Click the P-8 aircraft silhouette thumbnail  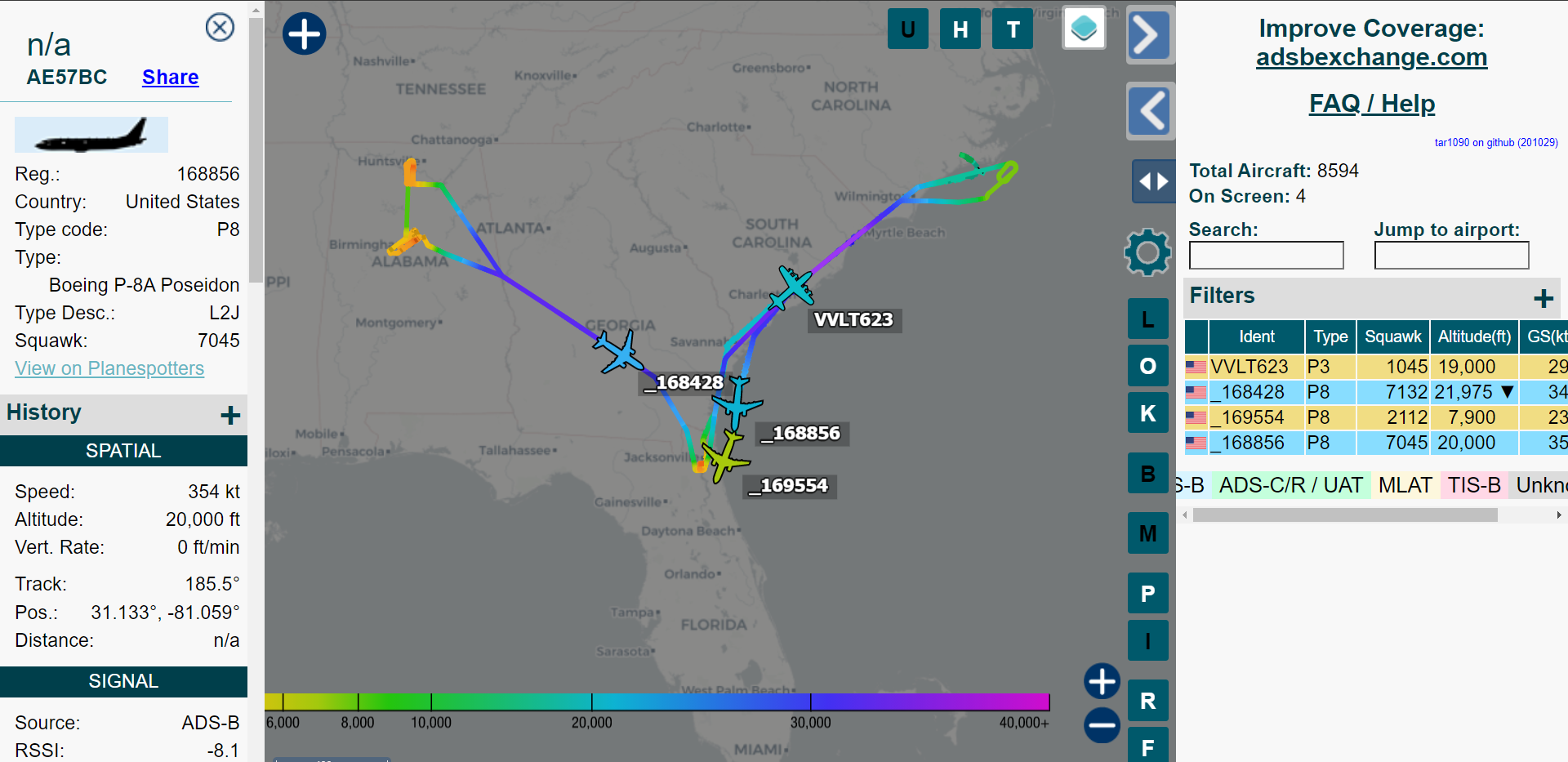tap(91, 135)
